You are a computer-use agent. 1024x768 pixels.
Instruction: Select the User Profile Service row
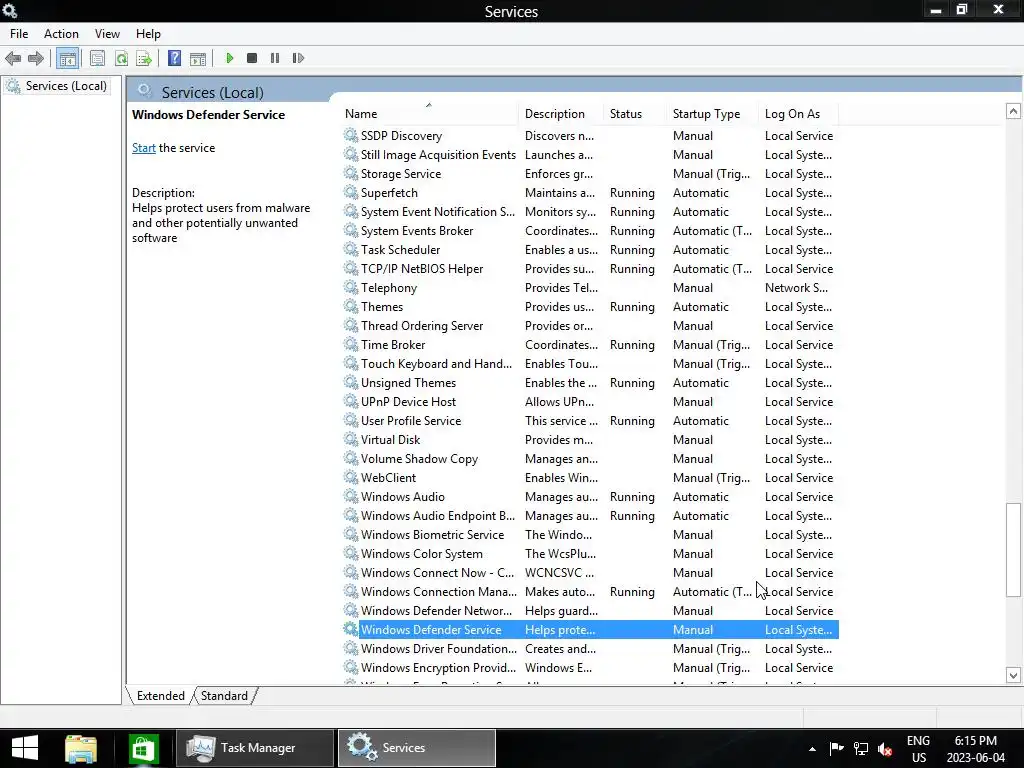(590, 421)
